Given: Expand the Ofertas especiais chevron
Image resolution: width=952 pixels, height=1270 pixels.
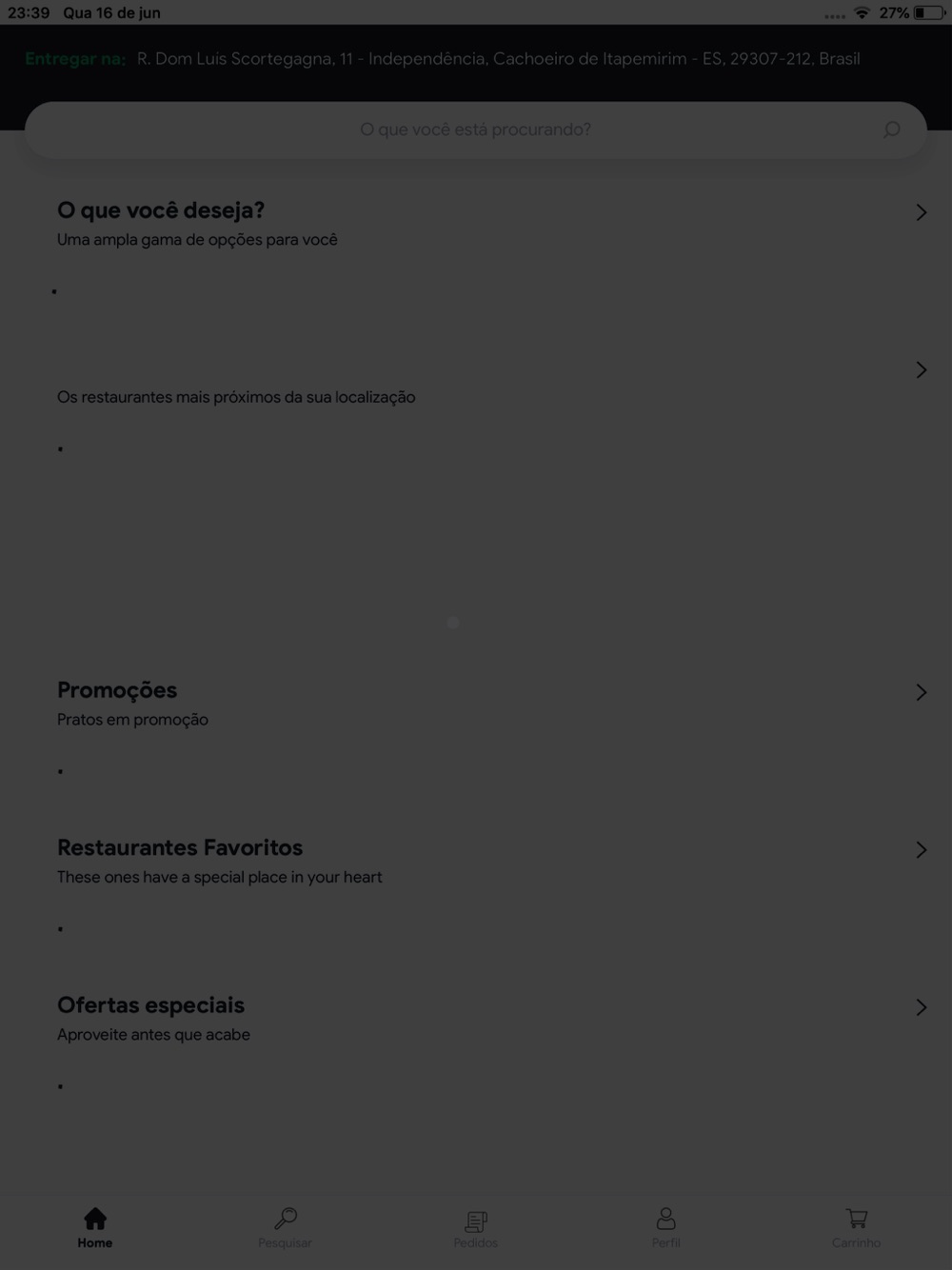Looking at the screenshot, I should point(921,1007).
